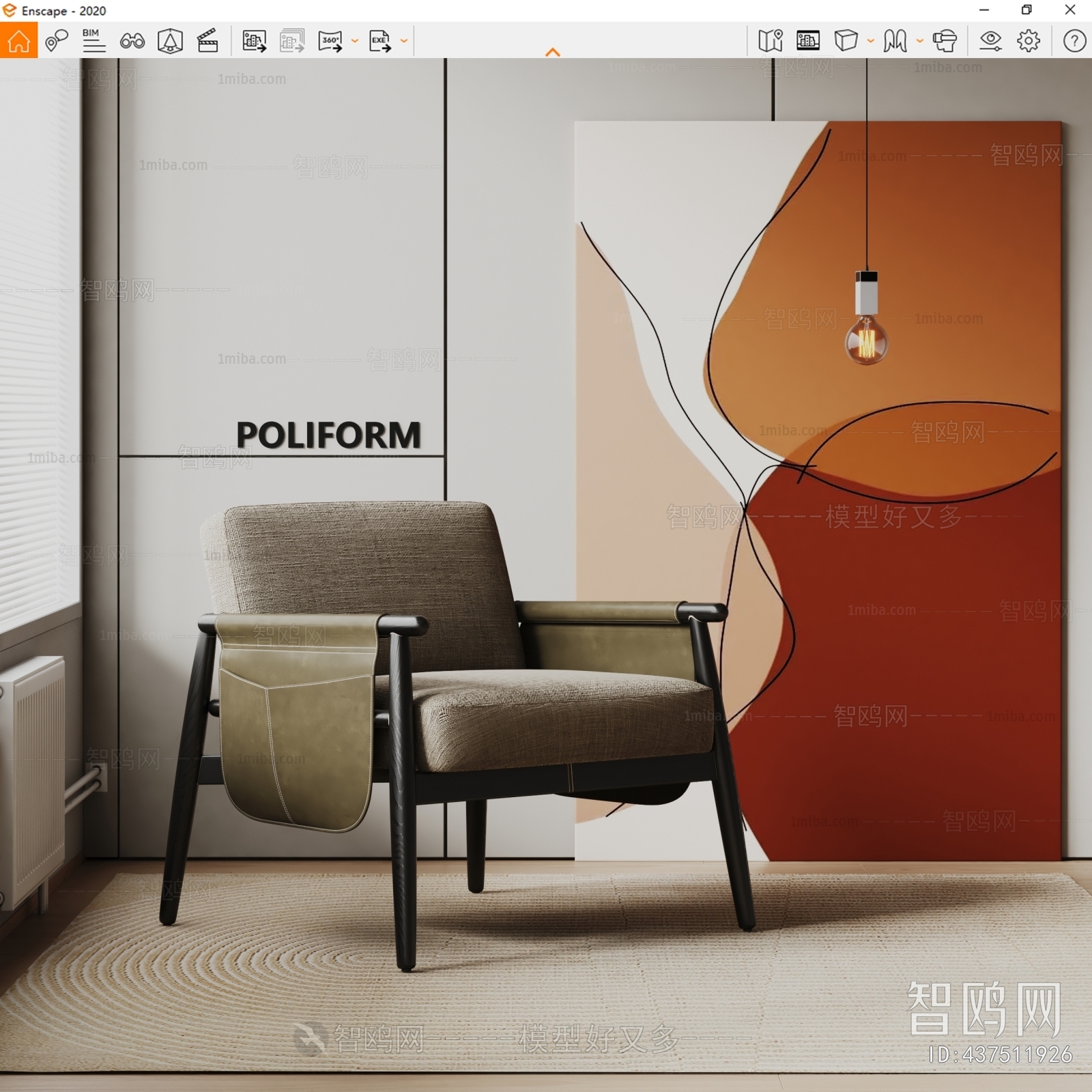Open the BIM information panel
The width and height of the screenshot is (1092, 1092).
pos(94,40)
